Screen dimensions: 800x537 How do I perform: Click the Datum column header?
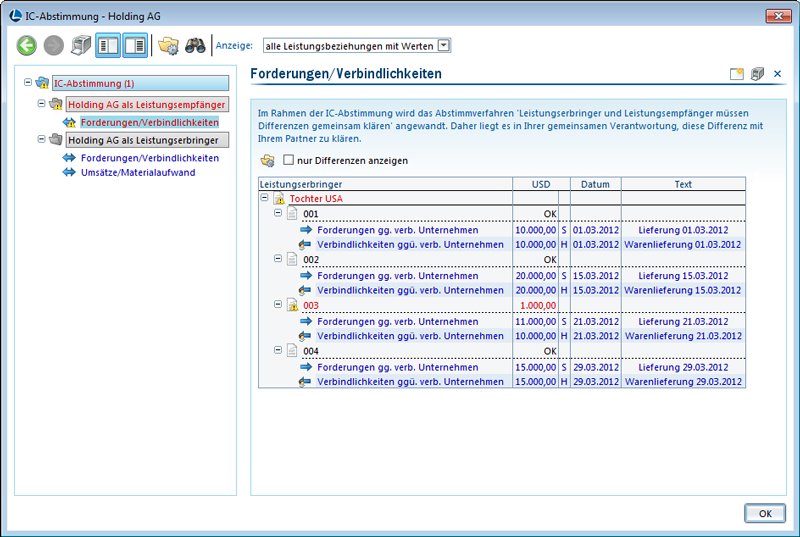coord(595,184)
